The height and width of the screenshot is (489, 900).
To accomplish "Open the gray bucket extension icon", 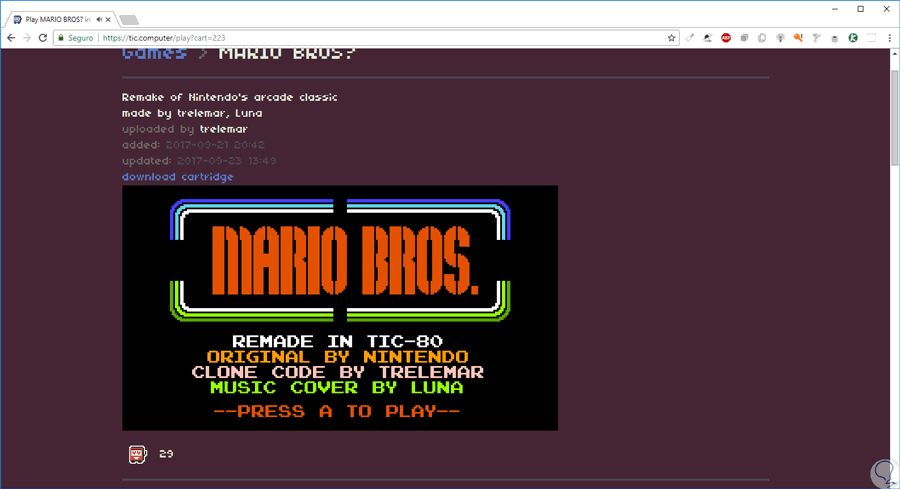I will click(x=835, y=38).
